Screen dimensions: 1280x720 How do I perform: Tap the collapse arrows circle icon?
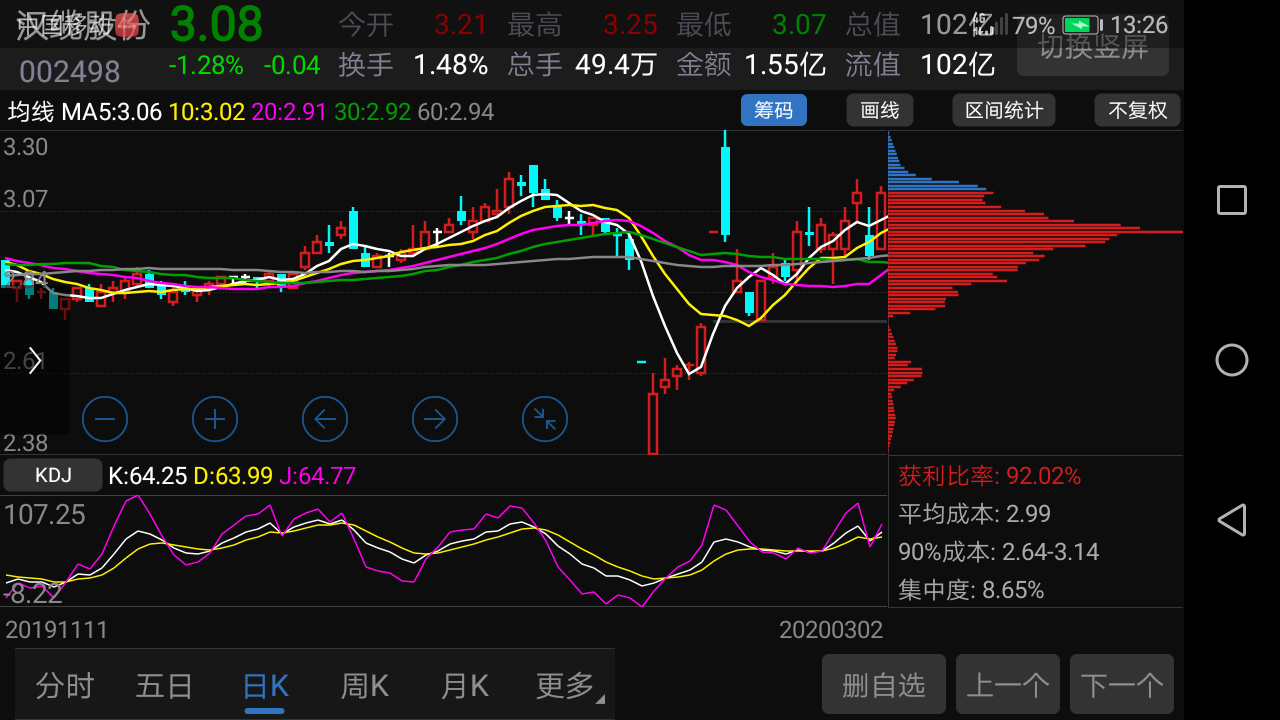pyautogui.click(x=545, y=419)
